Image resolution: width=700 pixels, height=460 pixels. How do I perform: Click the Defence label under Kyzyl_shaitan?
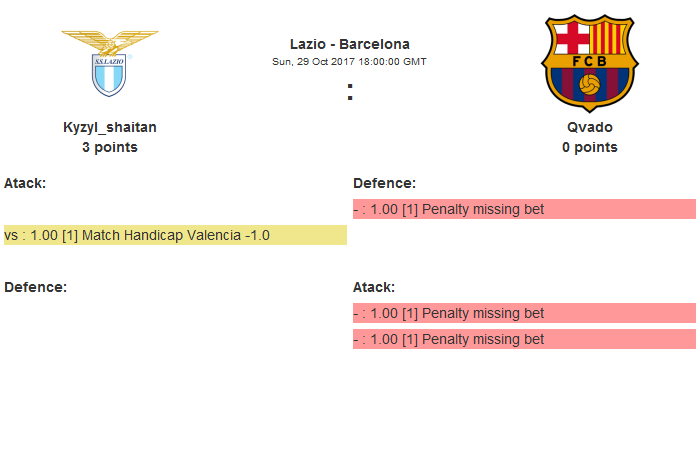[35, 287]
